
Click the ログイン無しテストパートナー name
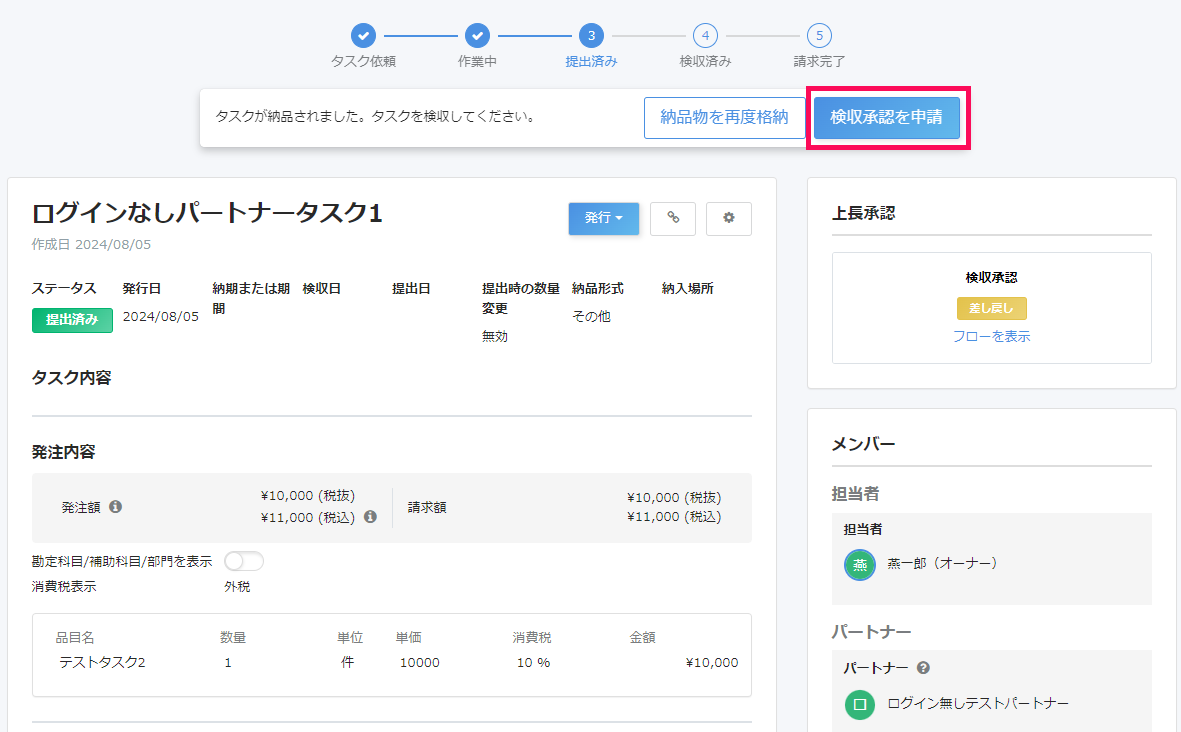click(x=978, y=703)
